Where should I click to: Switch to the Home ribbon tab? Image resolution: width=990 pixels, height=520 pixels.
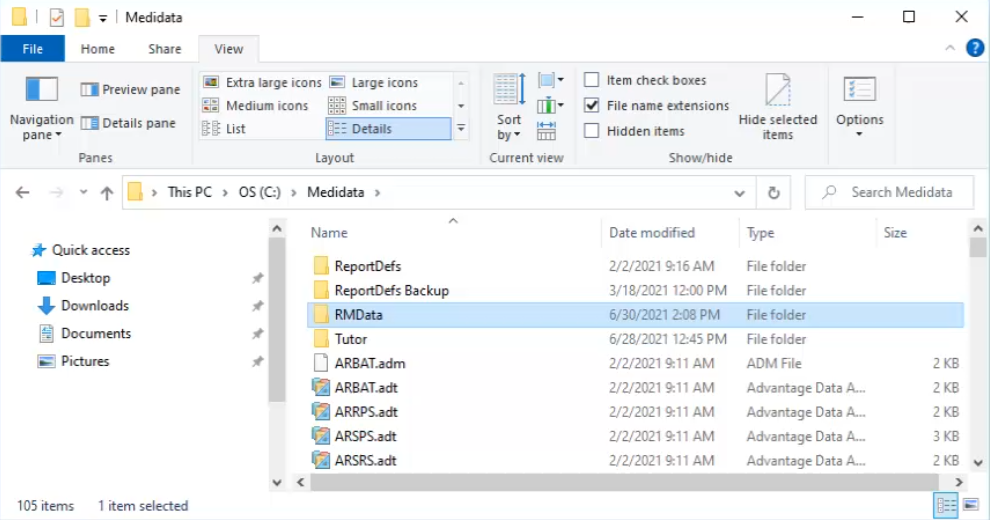98,49
